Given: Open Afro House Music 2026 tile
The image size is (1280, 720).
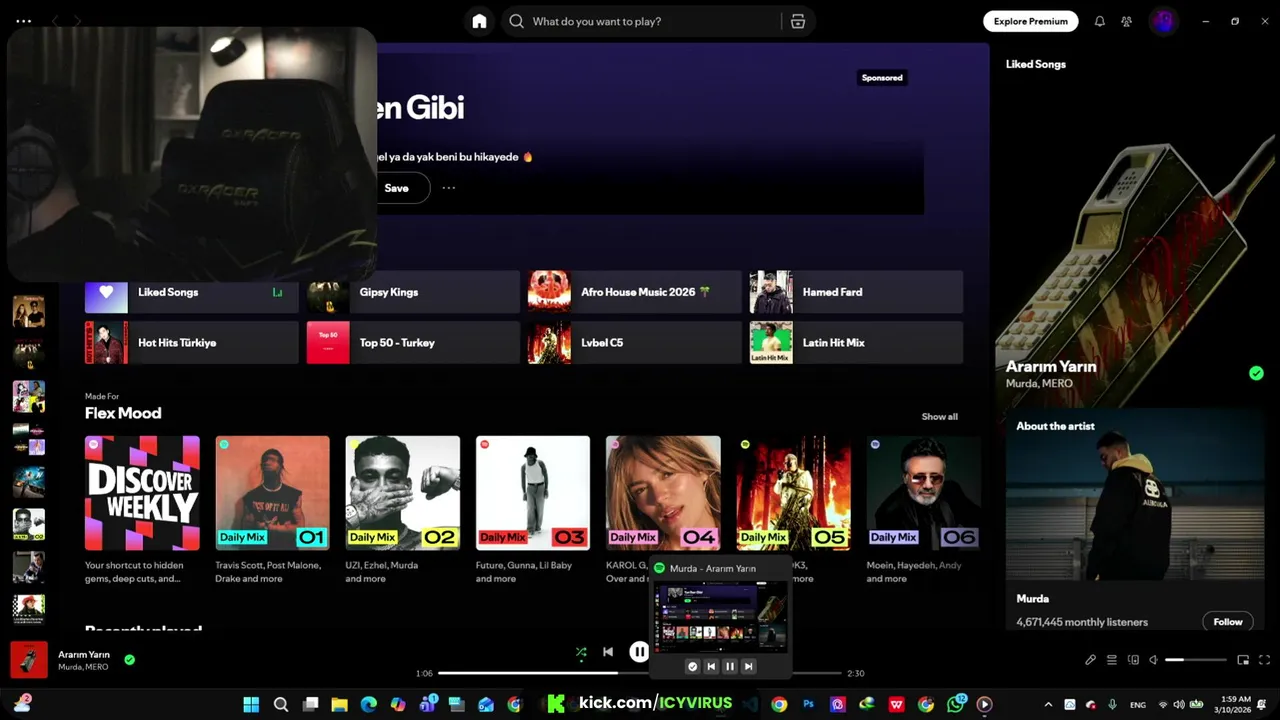Looking at the screenshot, I should (x=635, y=292).
